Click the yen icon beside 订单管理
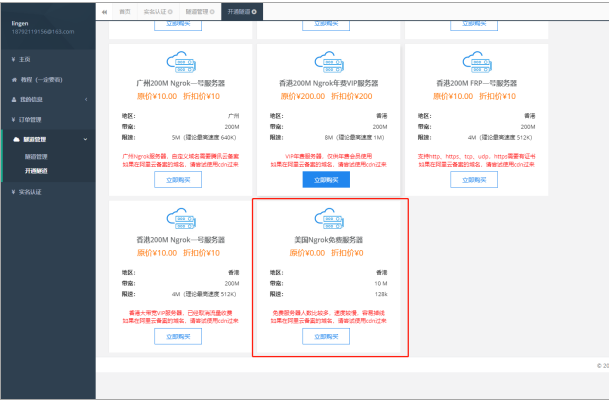Image resolution: width=609 pixels, height=401 pixels. pos(14,120)
